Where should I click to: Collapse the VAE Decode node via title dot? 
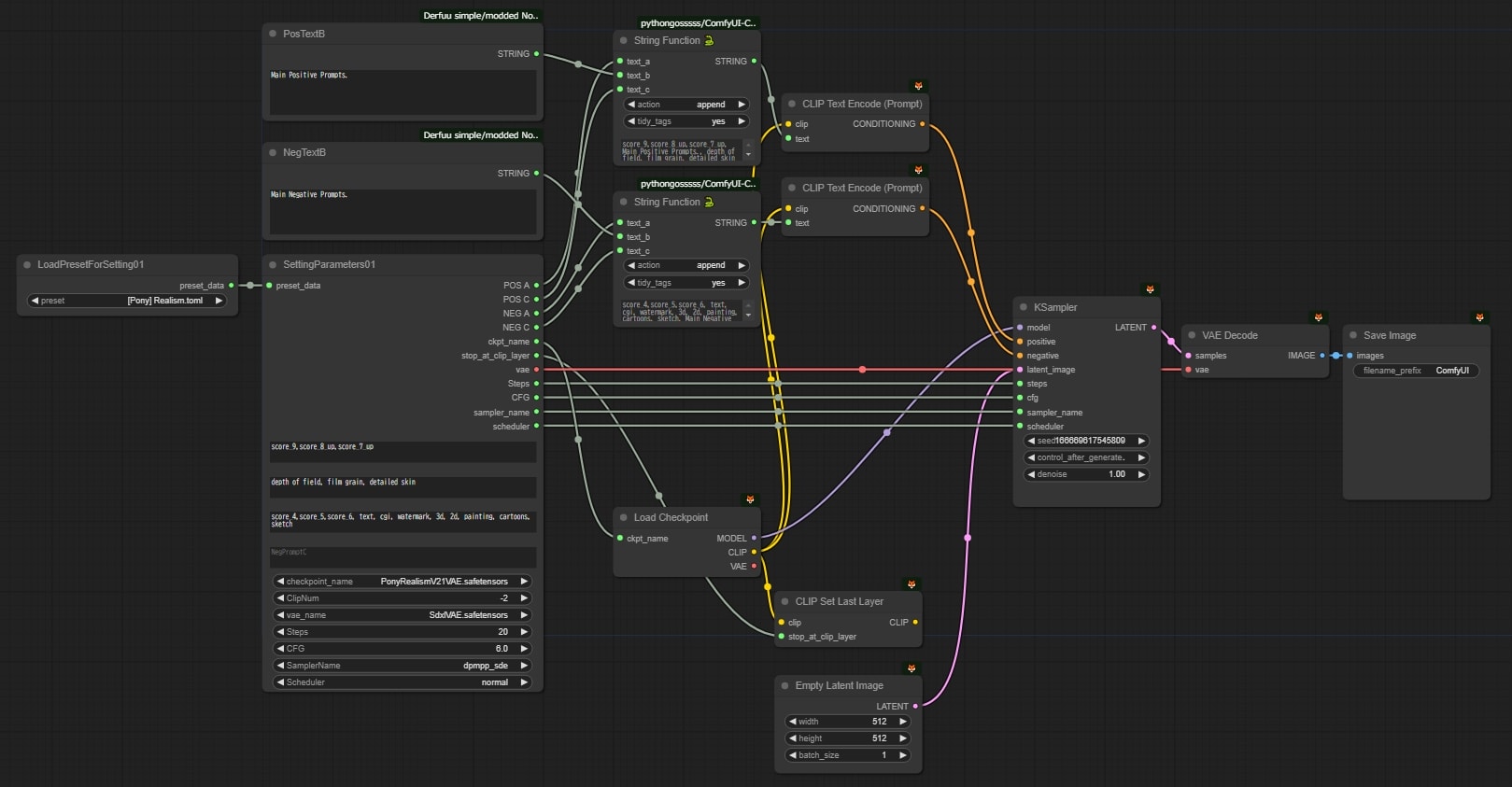[1192, 335]
